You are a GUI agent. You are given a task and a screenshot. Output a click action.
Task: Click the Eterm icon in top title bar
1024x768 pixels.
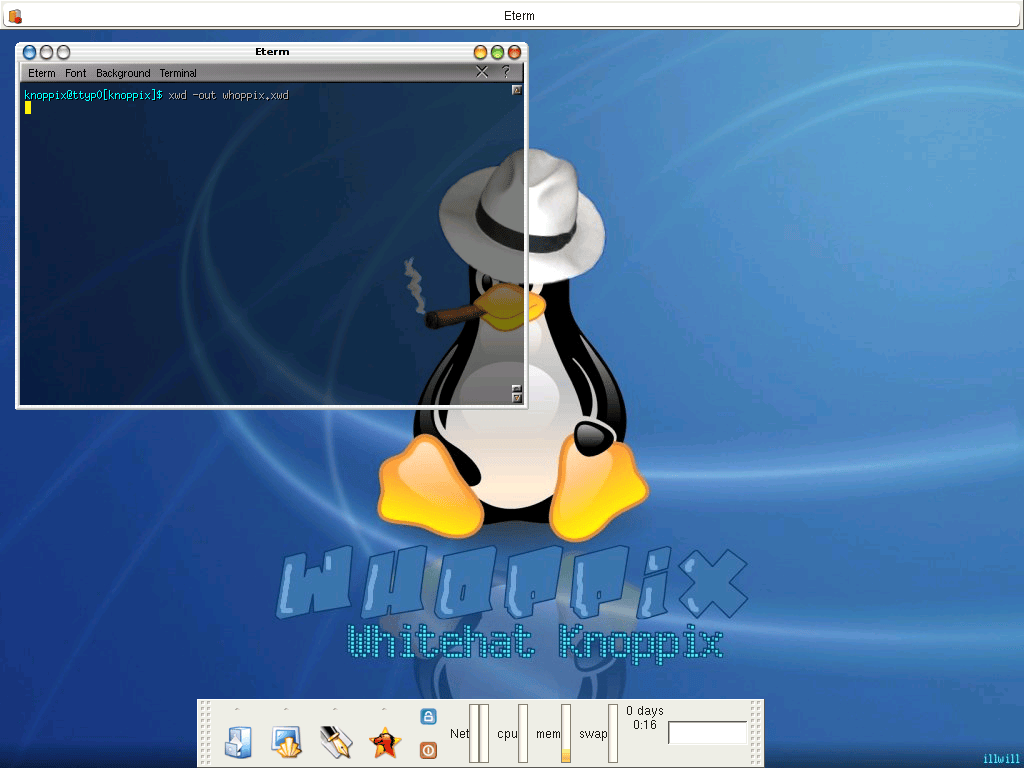(15, 16)
